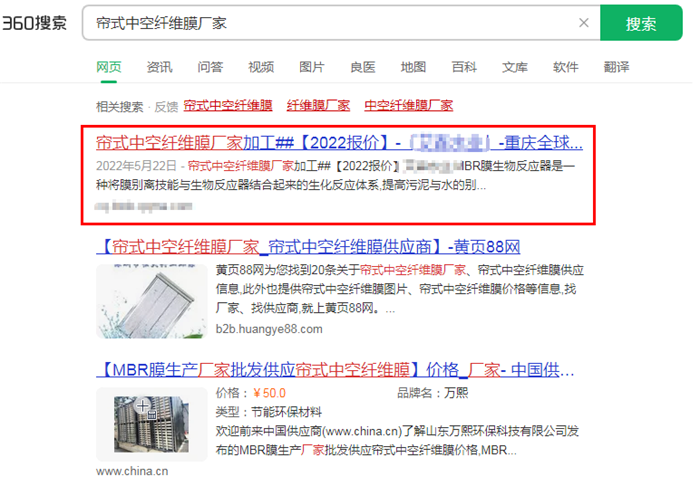
Task: Open the 视频 tab
Action: [x=261, y=67]
